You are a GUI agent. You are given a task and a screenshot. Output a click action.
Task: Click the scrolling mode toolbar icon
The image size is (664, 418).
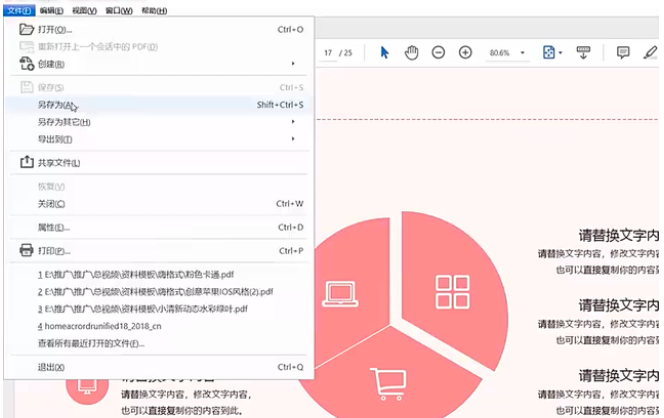pyautogui.click(x=583, y=53)
